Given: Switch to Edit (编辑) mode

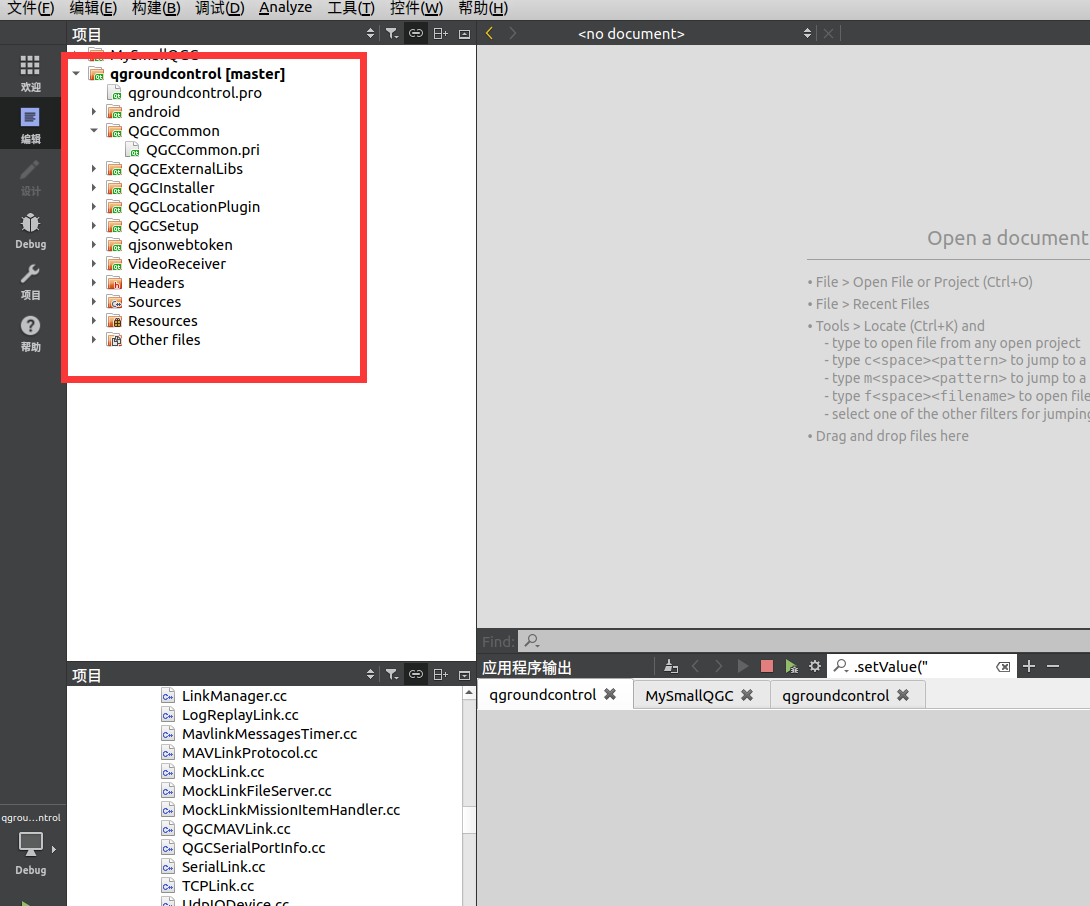Looking at the screenshot, I should (x=30, y=125).
